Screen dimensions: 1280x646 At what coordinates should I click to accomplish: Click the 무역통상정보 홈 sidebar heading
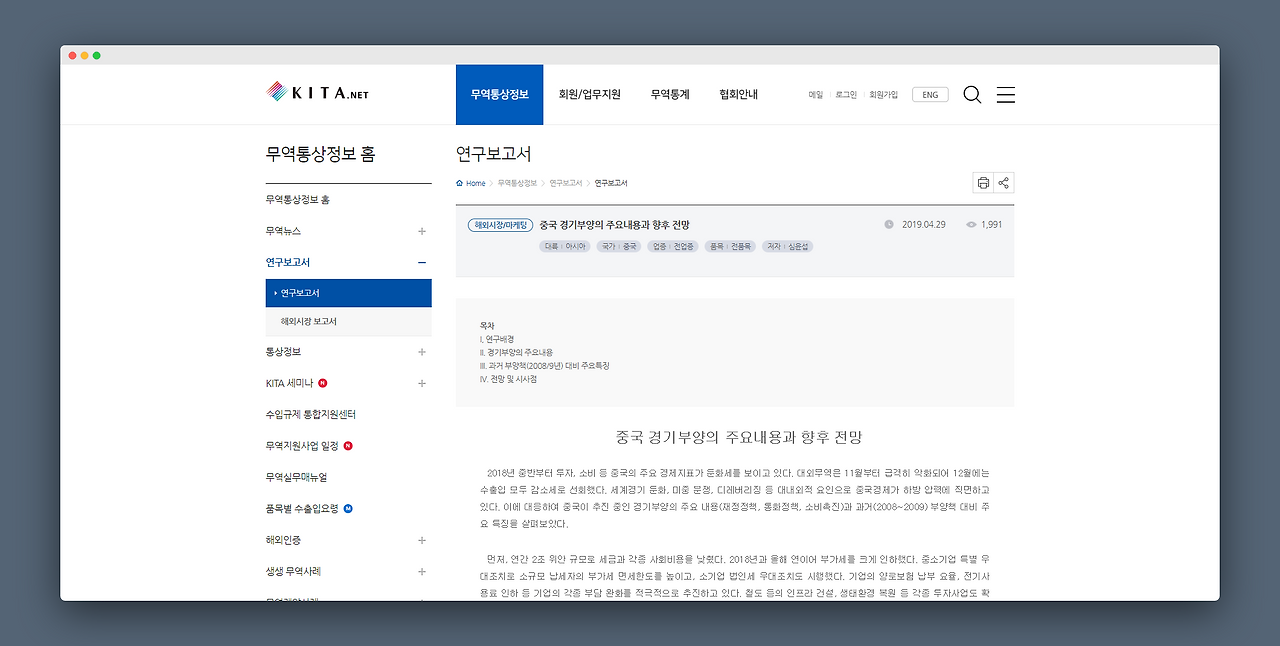tap(321, 154)
